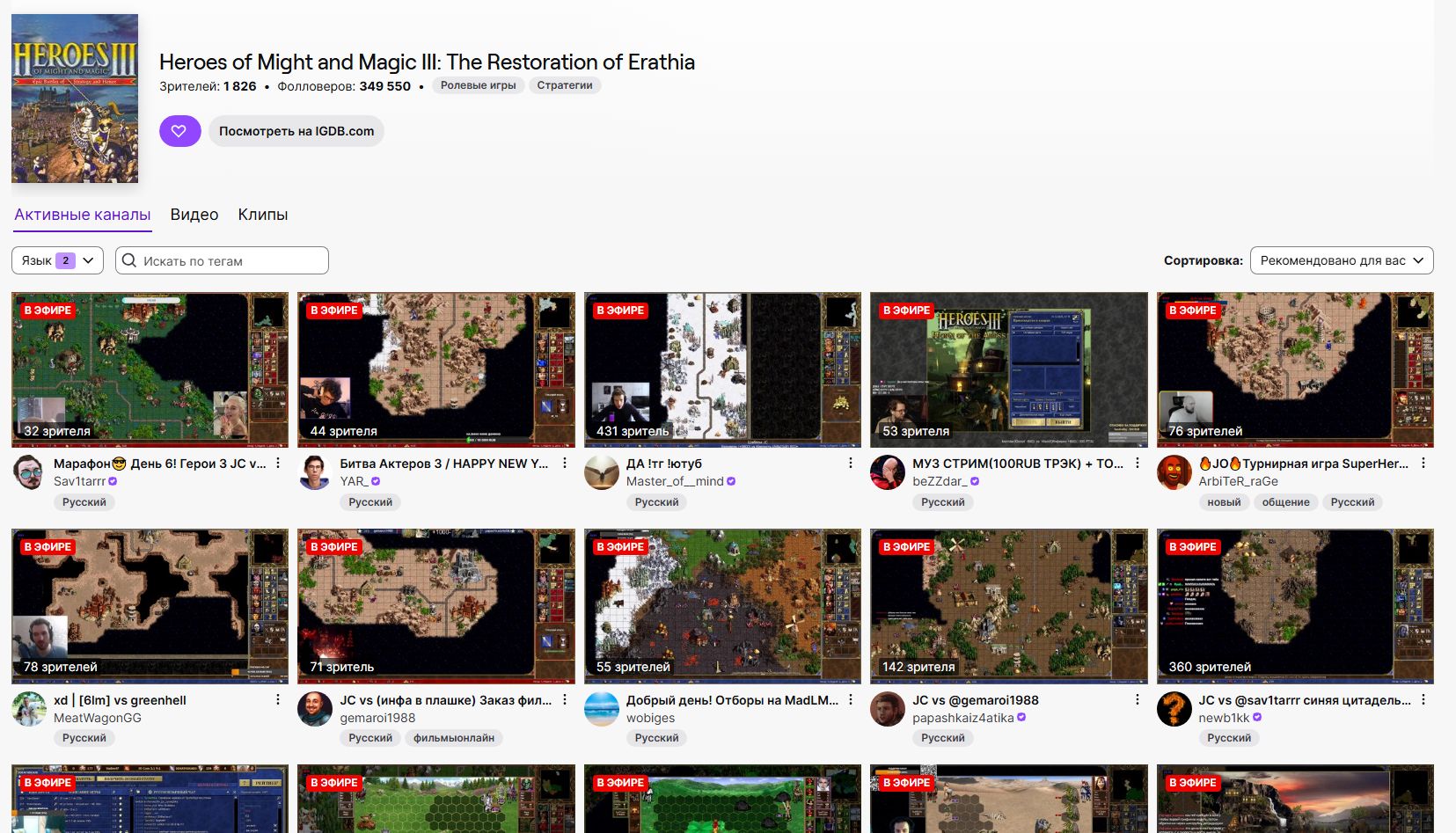Switch to the Видео tab
Viewport: 1456px width, 833px height.
[x=194, y=215]
